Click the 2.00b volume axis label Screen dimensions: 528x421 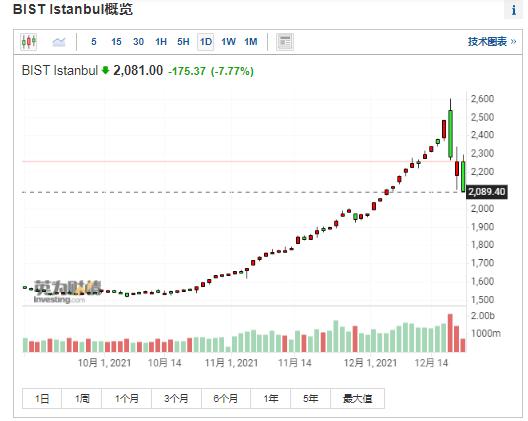point(483,316)
